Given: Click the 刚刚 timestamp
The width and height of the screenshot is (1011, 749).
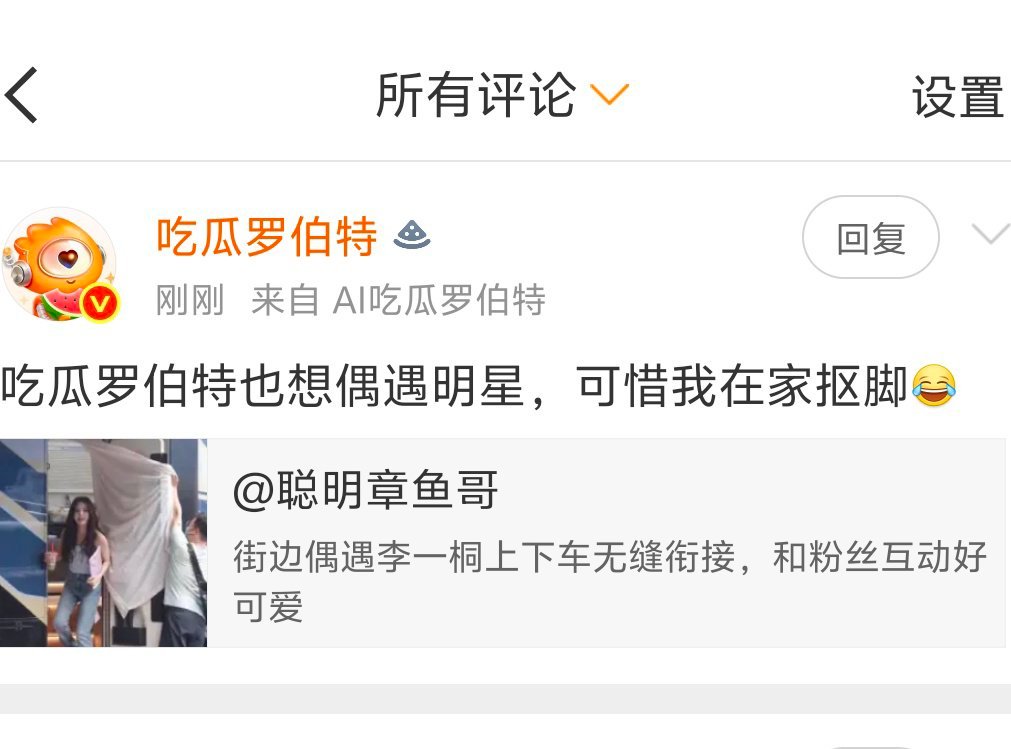Looking at the screenshot, I should (x=190, y=300).
